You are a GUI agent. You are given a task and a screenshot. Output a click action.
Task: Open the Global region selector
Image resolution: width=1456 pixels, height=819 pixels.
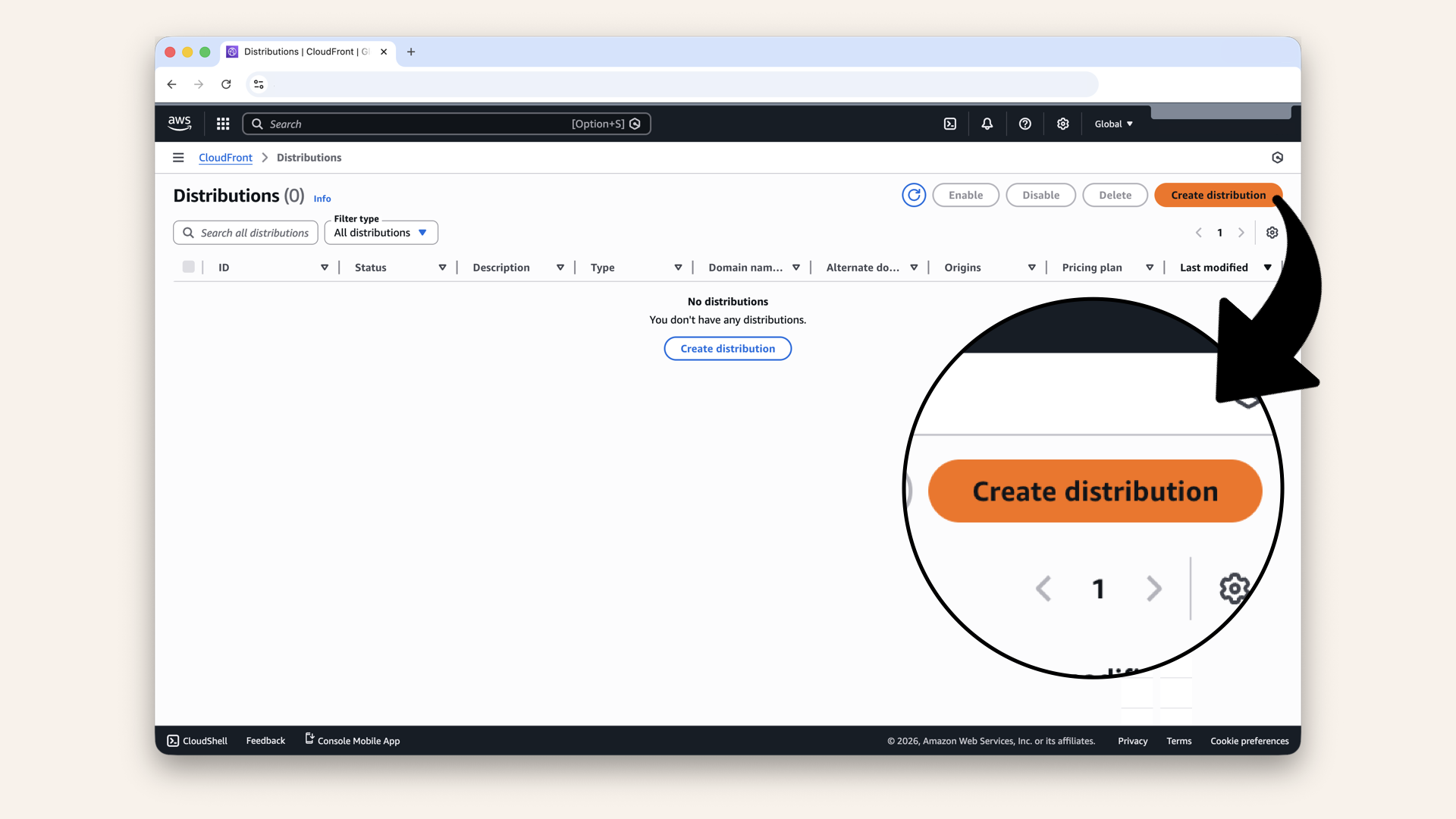tap(1112, 124)
